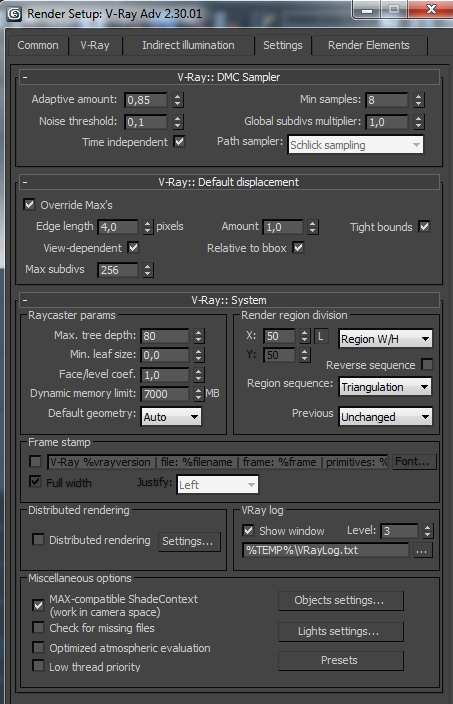Enable Low thread priority checkbox

coord(38,666)
